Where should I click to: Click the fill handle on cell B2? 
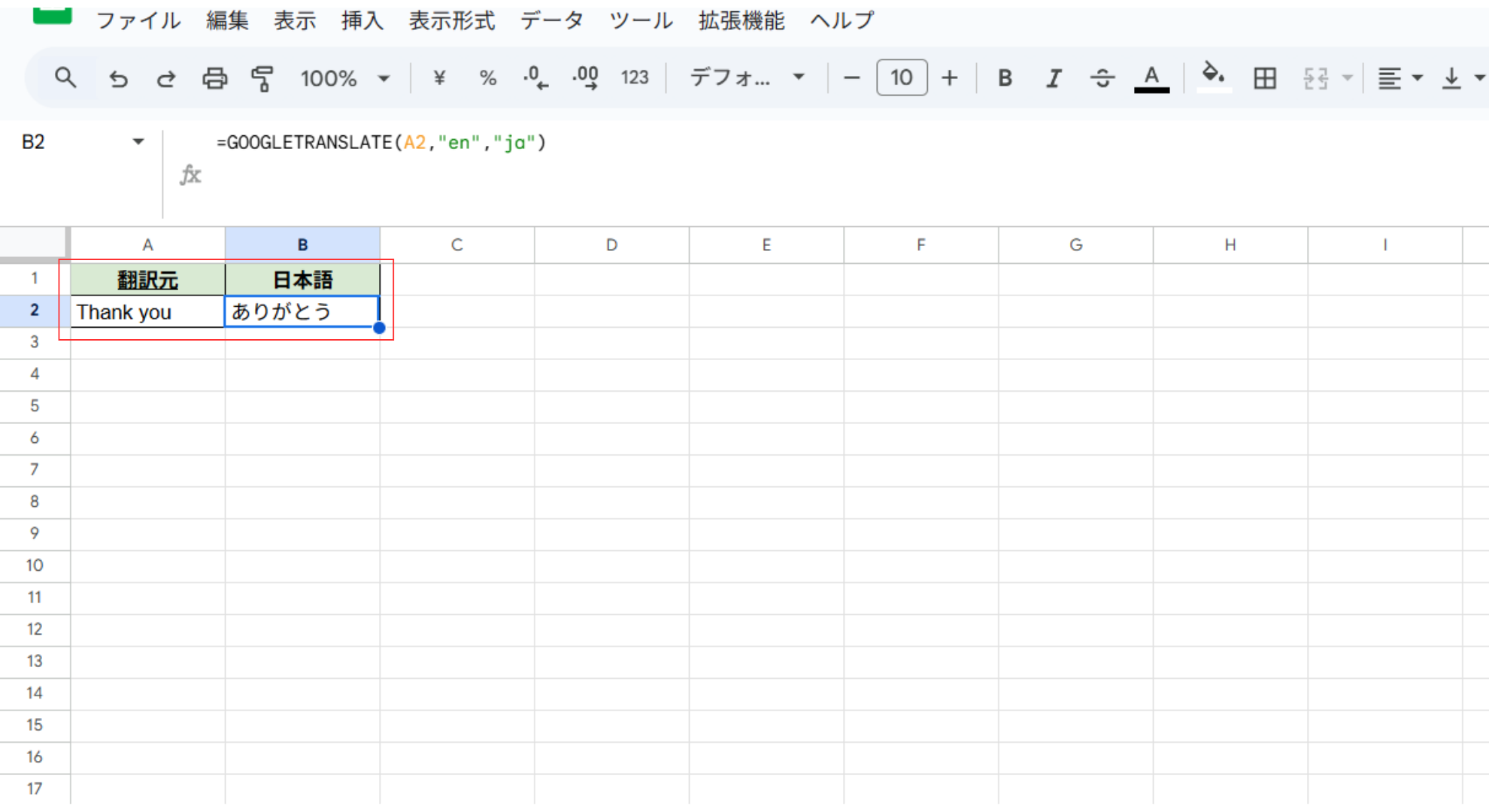[x=380, y=328]
